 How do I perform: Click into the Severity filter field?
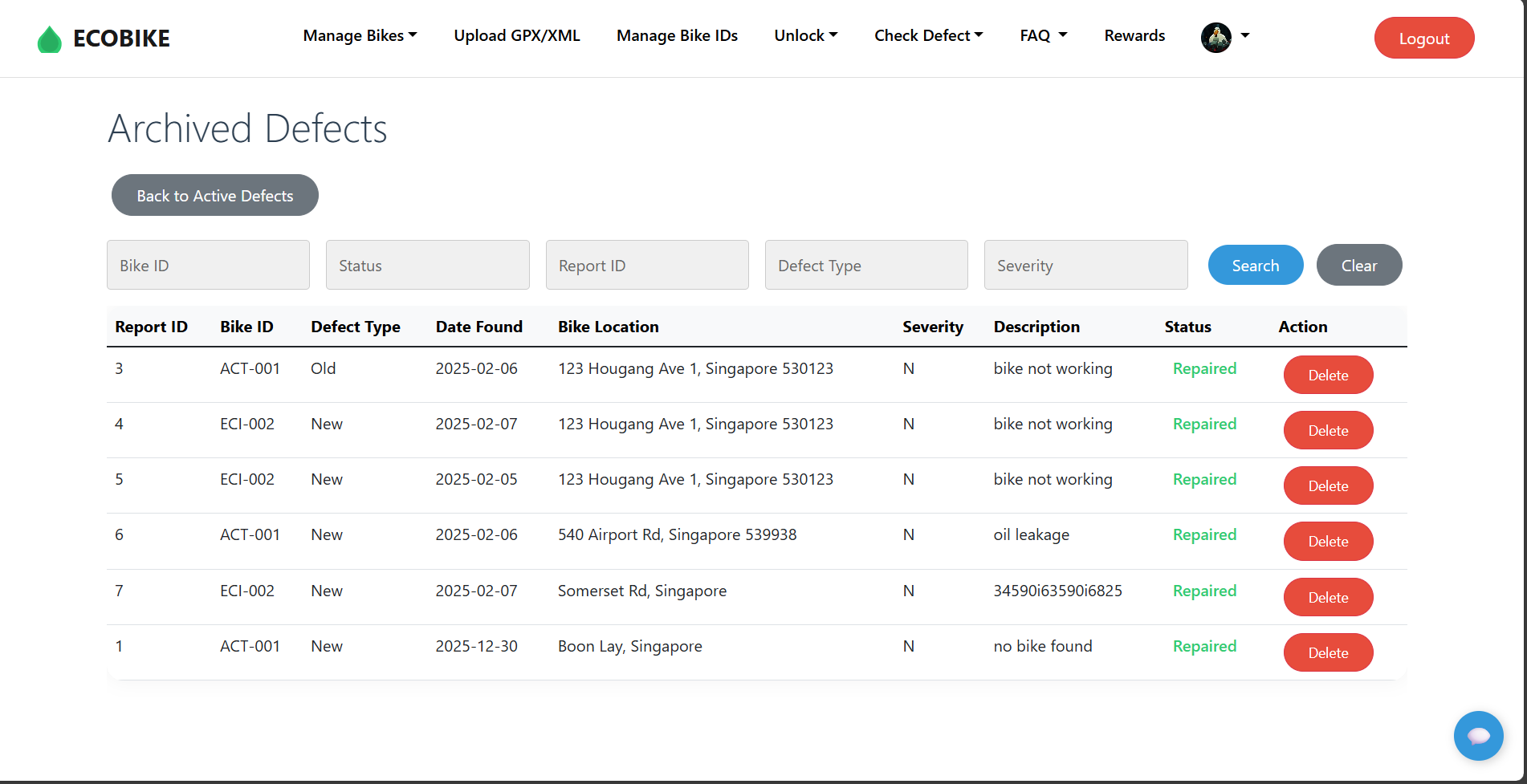(x=1085, y=266)
